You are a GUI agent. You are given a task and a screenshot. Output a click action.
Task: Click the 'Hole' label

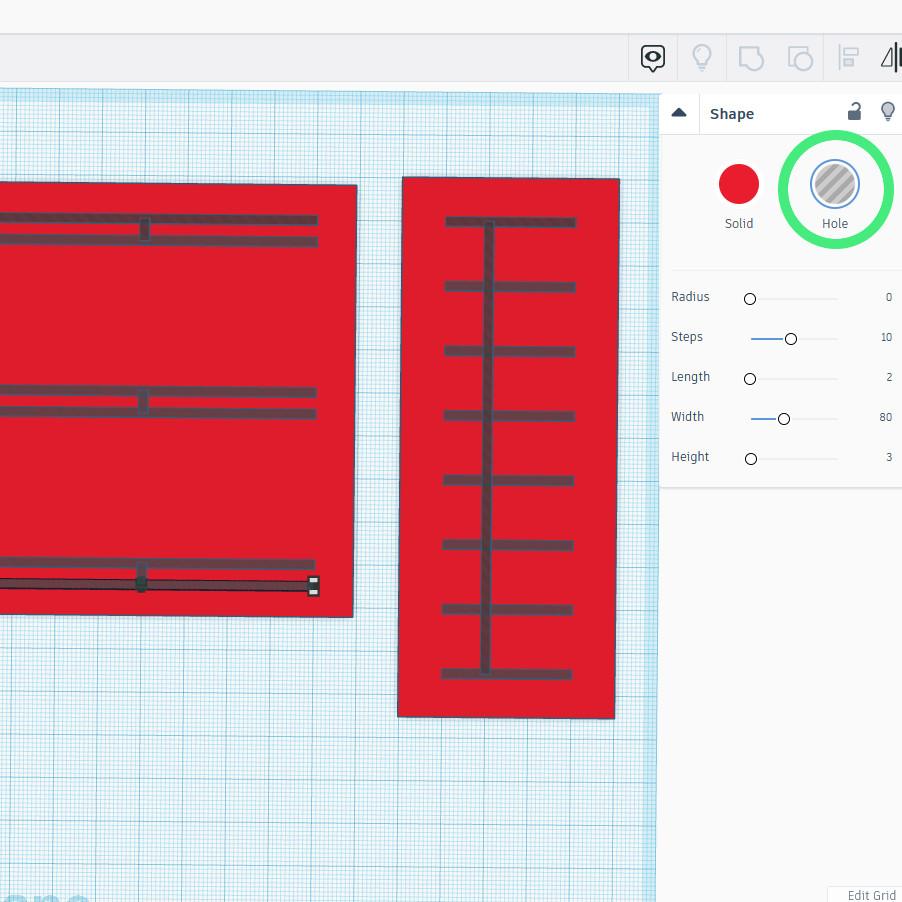pos(835,224)
